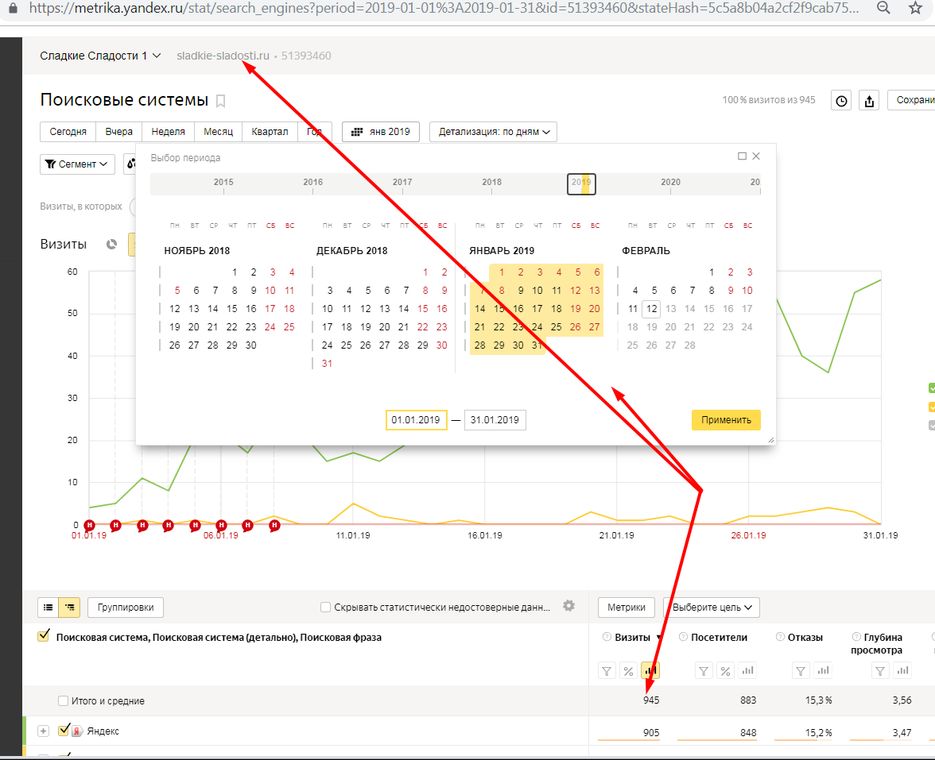Click the bar chart icon under Визиты column
This screenshot has width=935, height=760.
coord(650,671)
